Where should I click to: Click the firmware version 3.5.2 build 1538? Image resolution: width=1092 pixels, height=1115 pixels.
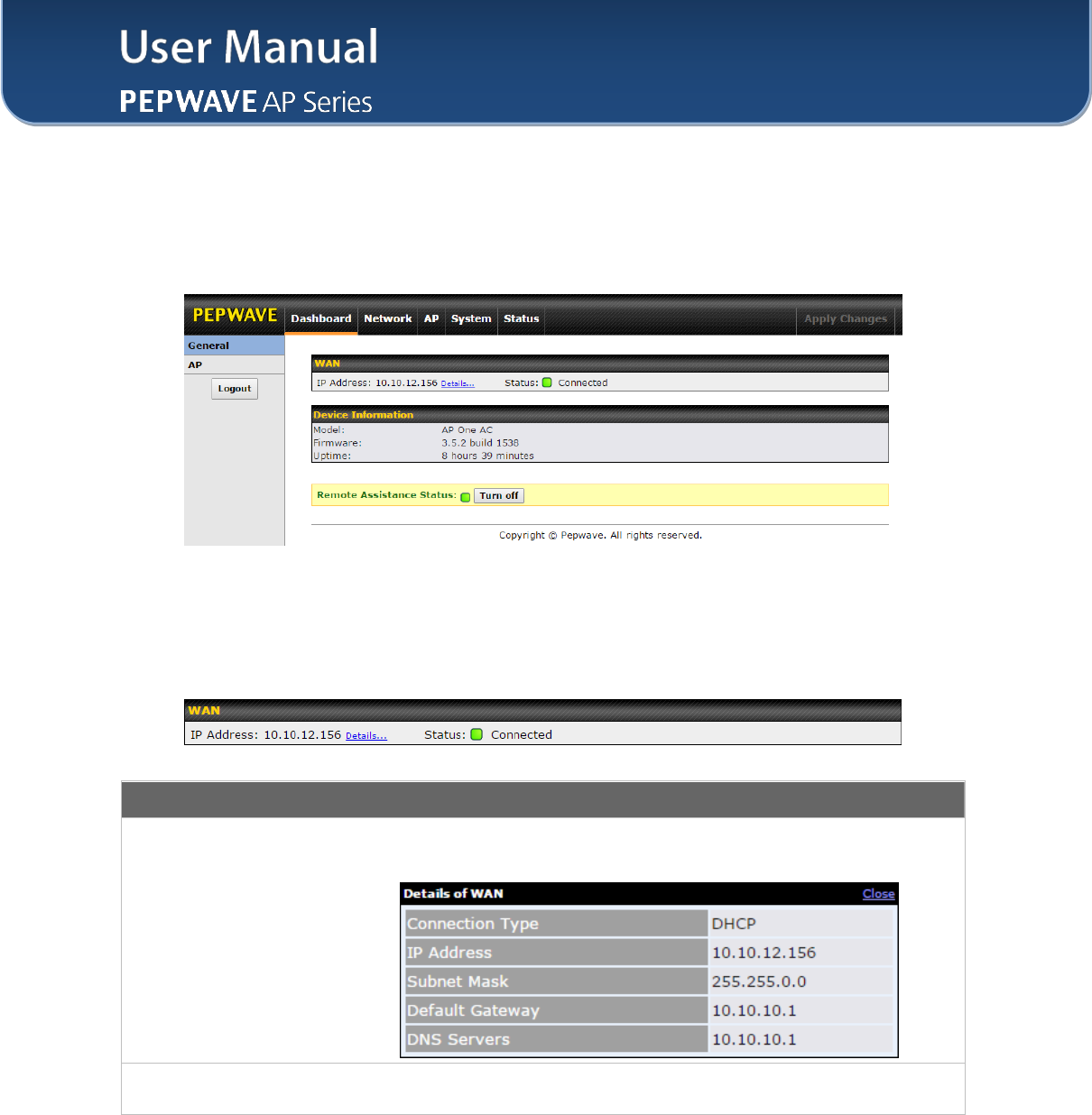click(x=480, y=443)
